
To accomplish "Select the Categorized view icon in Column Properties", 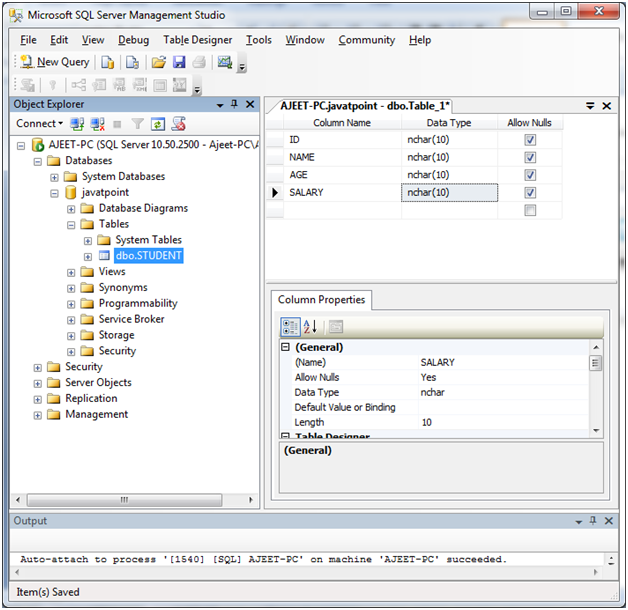I will (x=290, y=327).
